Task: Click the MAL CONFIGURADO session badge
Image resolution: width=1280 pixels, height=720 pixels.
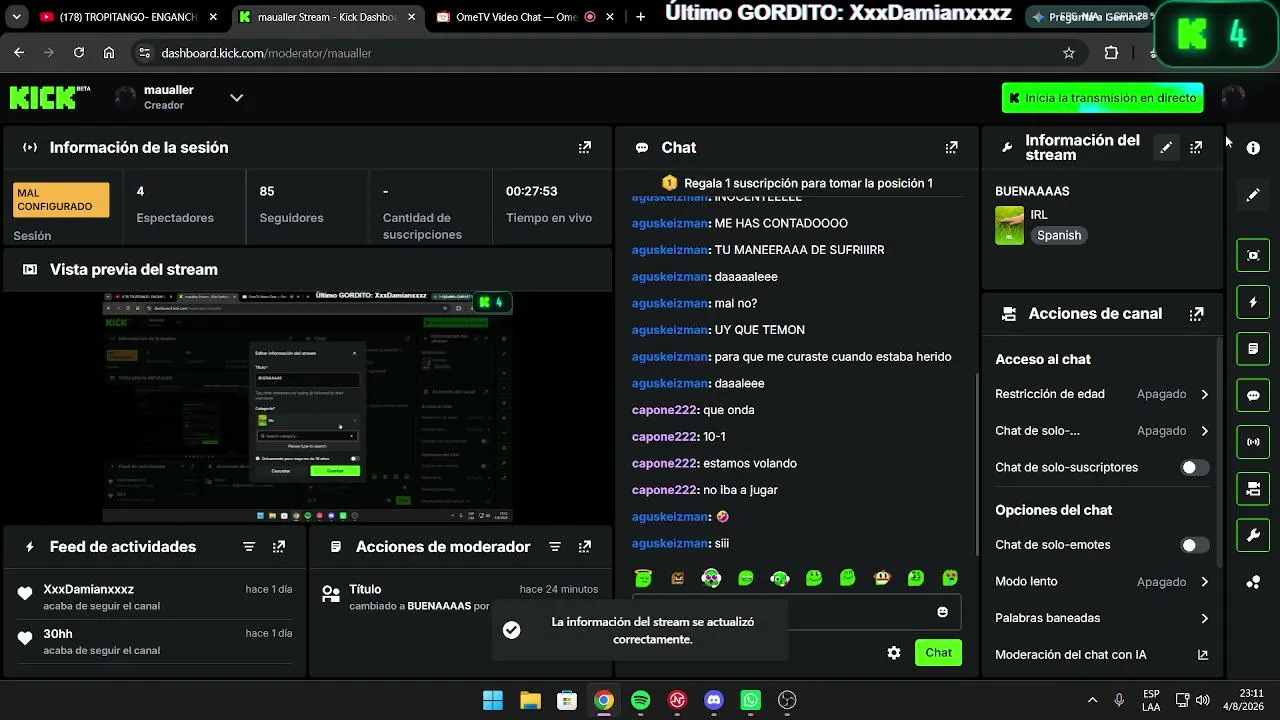Action: pyautogui.click(x=61, y=200)
